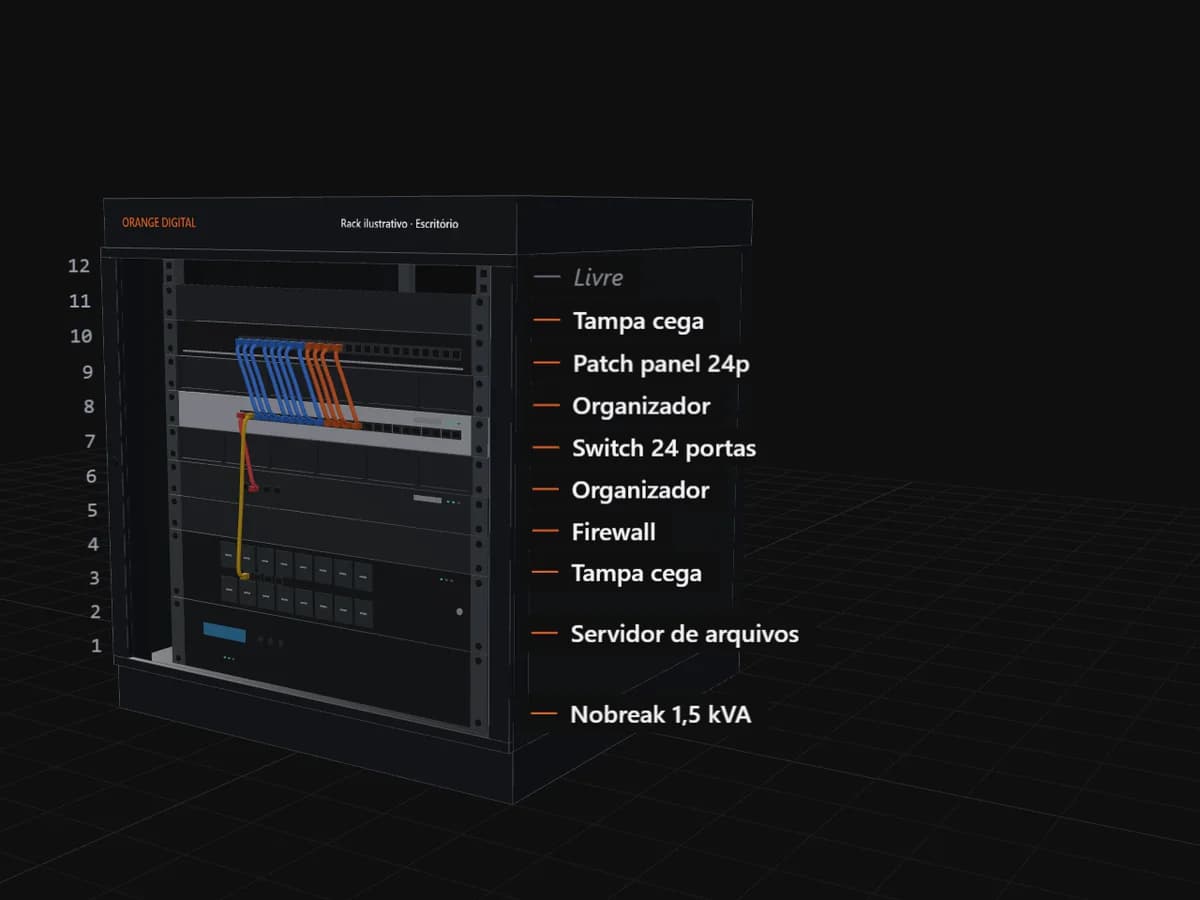Click rack unit number 8
This screenshot has width=1200, height=900.
coord(89,407)
